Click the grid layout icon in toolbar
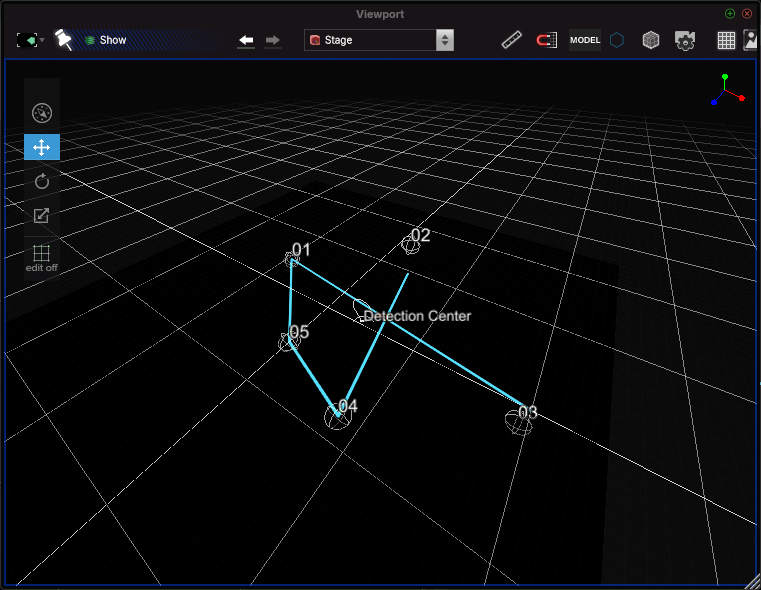Viewport: 761px width, 590px height. [726, 40]
